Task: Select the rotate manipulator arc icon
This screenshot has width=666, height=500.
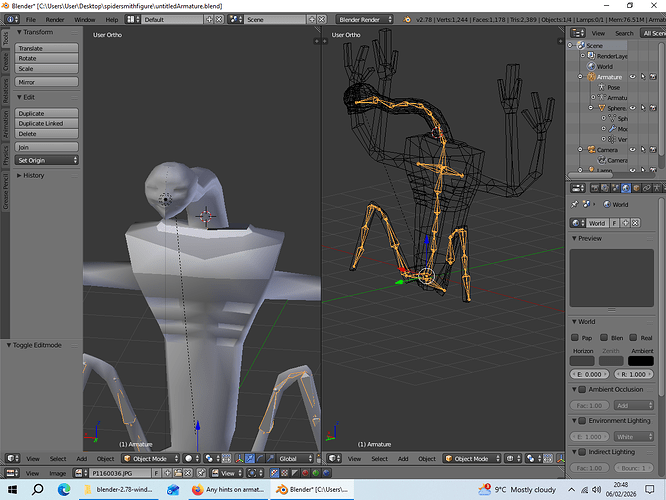Action: coord(260,459)
